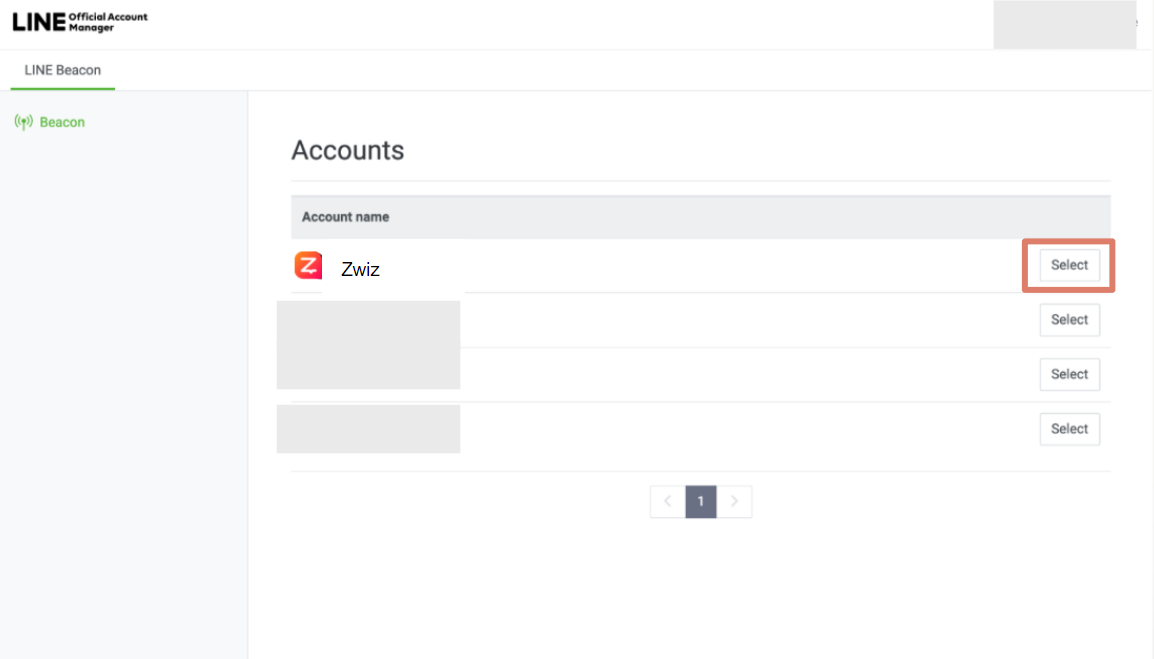Click the Beacon antenna icon in sidebar
This screenshot has width=1154, height=659.
pos(22,121)
